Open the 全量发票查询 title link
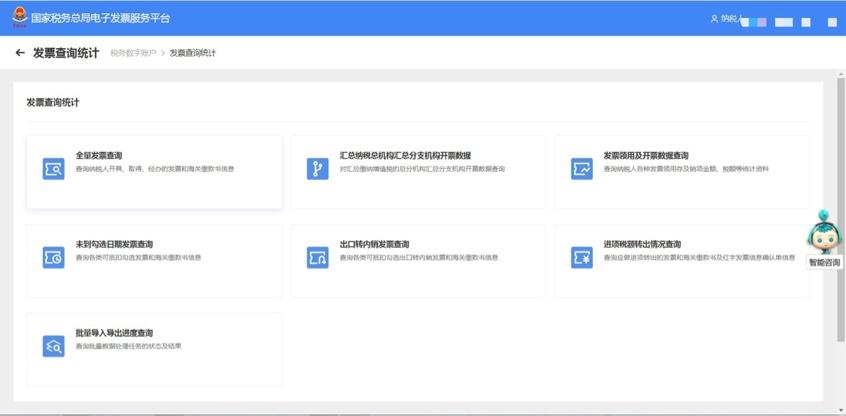 tap(99, 156)
